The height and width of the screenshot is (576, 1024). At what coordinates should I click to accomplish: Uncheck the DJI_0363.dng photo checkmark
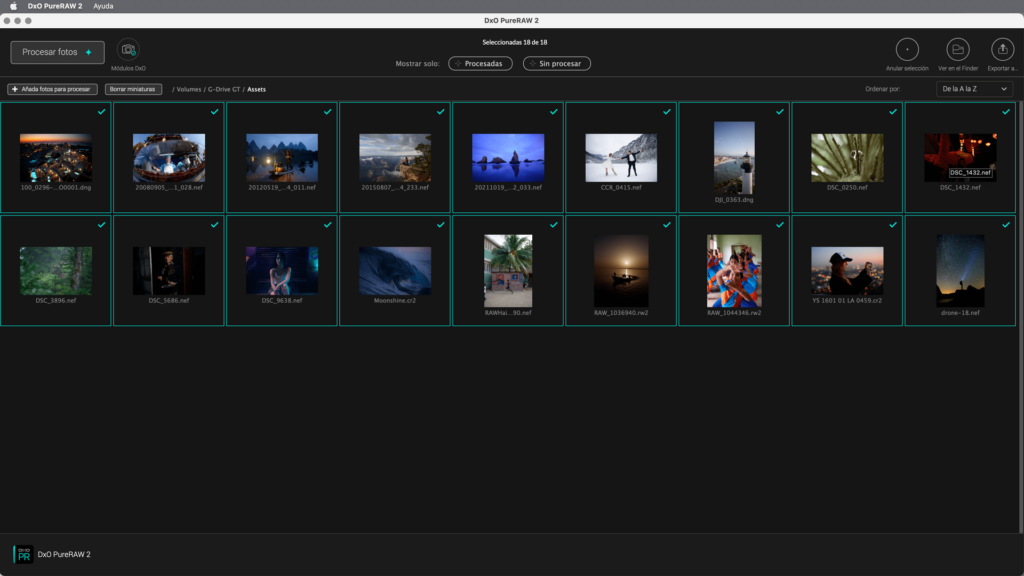tap(779, 112)
